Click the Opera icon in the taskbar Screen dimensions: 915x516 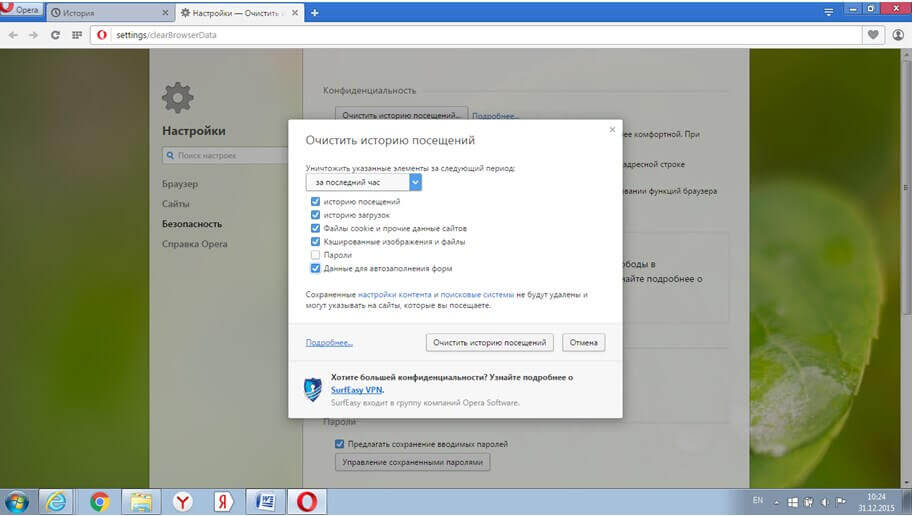click(x=307, y=500)
